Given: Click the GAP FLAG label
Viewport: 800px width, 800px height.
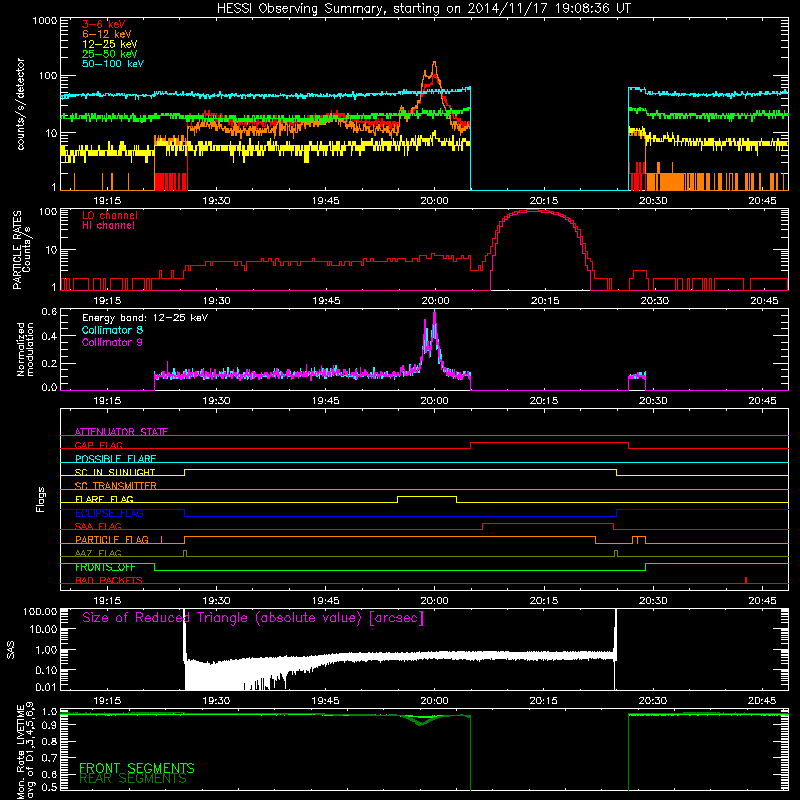Looking at the screenshot, I should 98,445.
